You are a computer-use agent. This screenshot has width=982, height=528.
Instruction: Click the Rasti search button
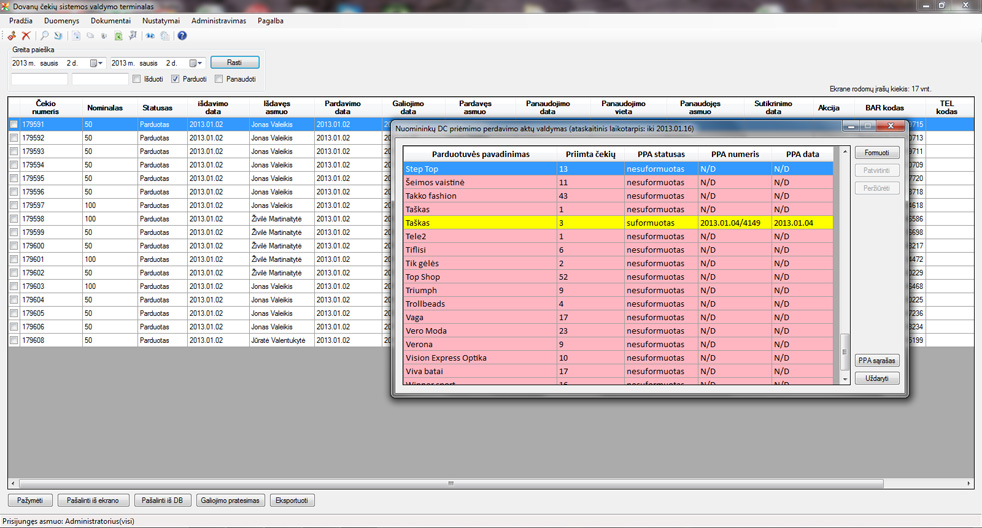point(235,63)
